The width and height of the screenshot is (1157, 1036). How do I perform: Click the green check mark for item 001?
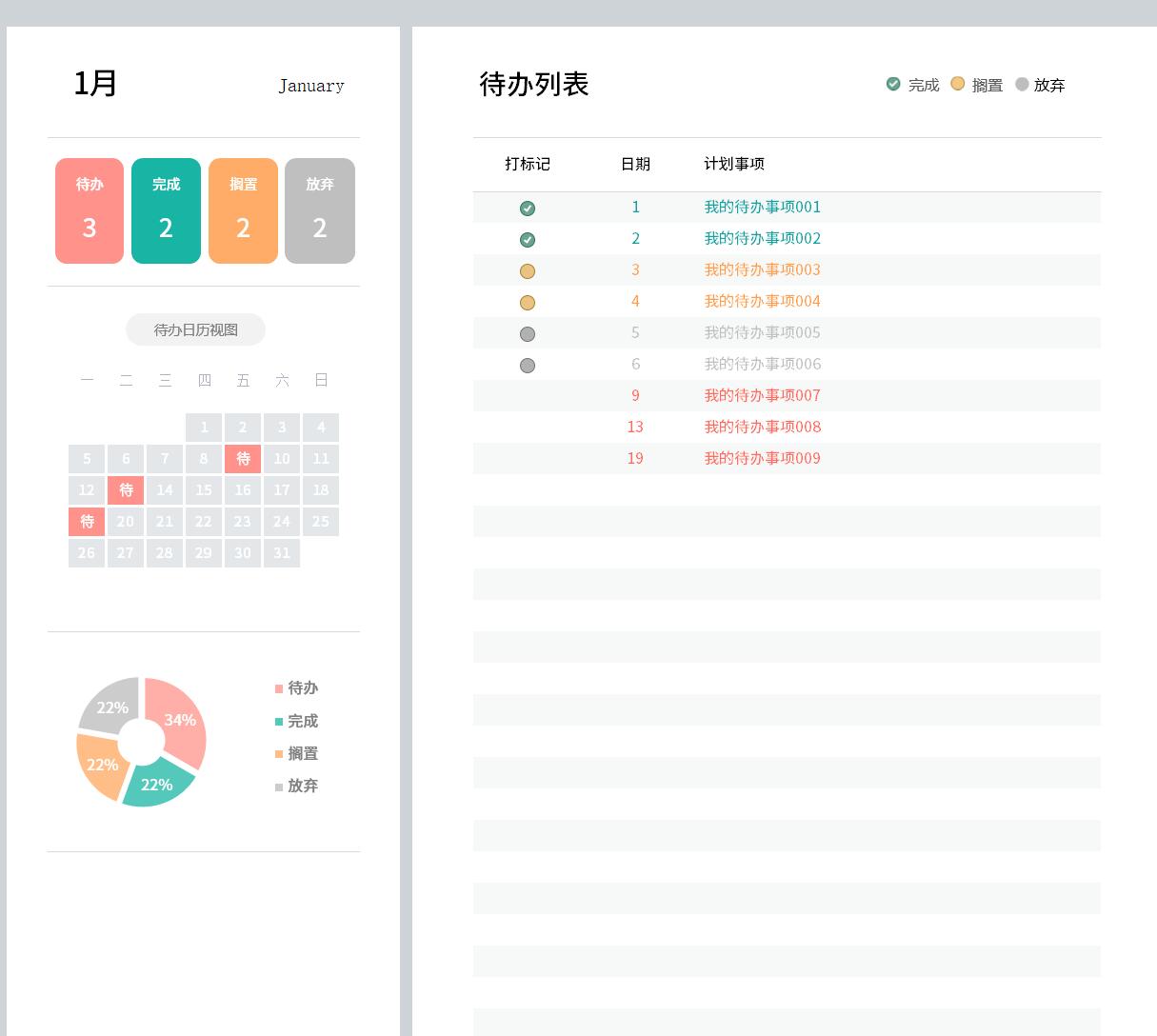pyautogui.click(x=528, y=209)
